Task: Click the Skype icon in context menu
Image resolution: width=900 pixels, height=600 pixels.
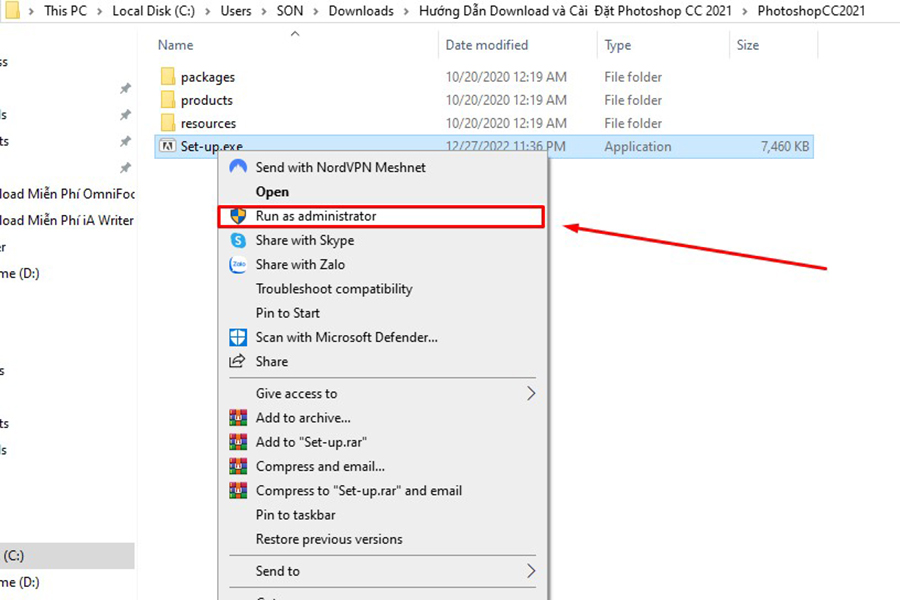Action: coord(238,241)
